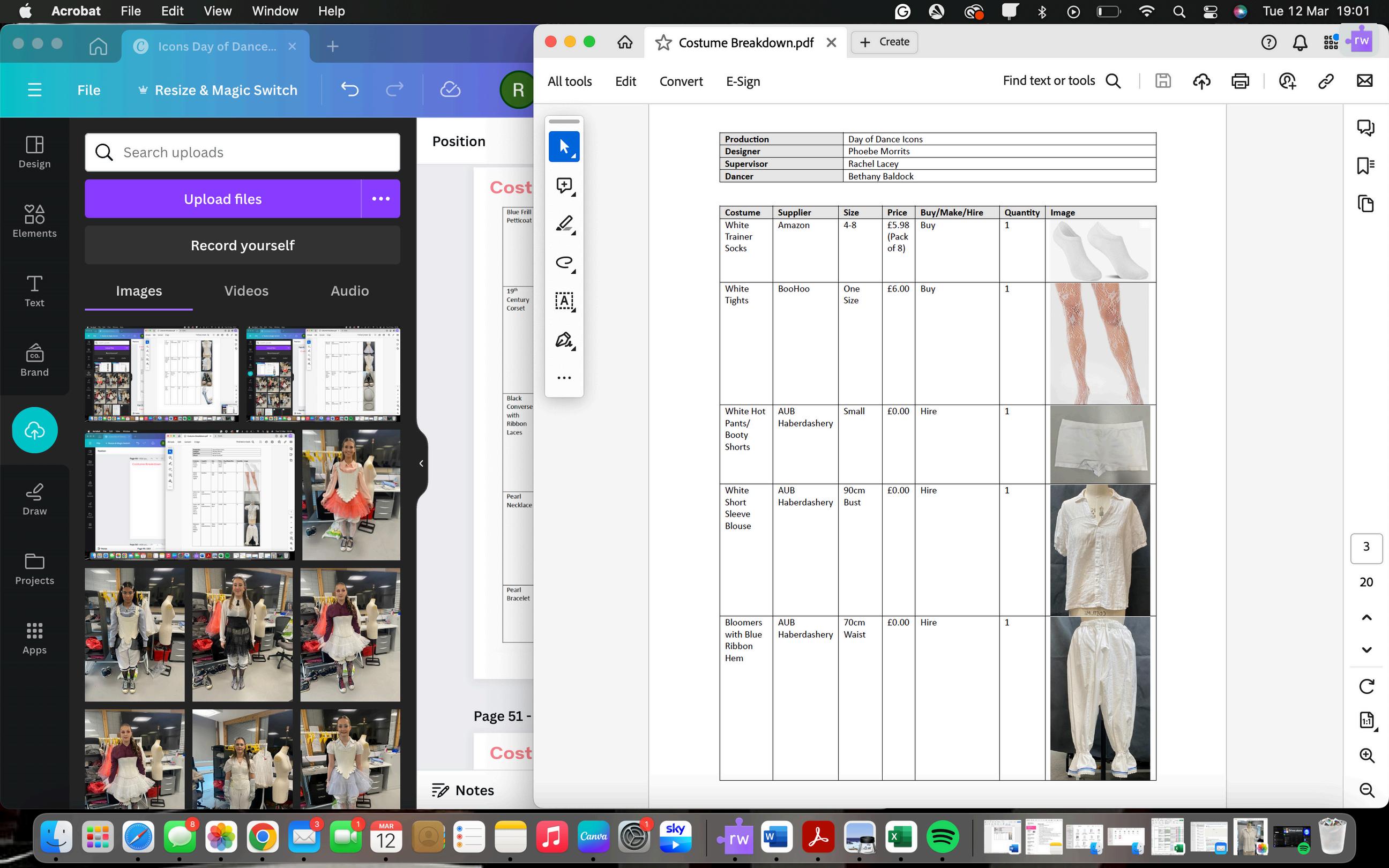Switch to the Videos tab
Image resolution: width=1389 pixels, height=868 pixels.
246,291
